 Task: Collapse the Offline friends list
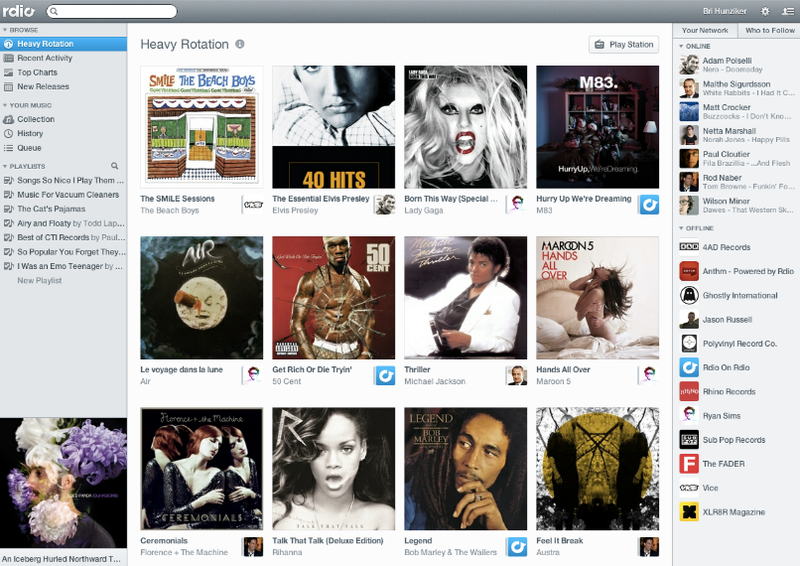(x=681, y=228)
